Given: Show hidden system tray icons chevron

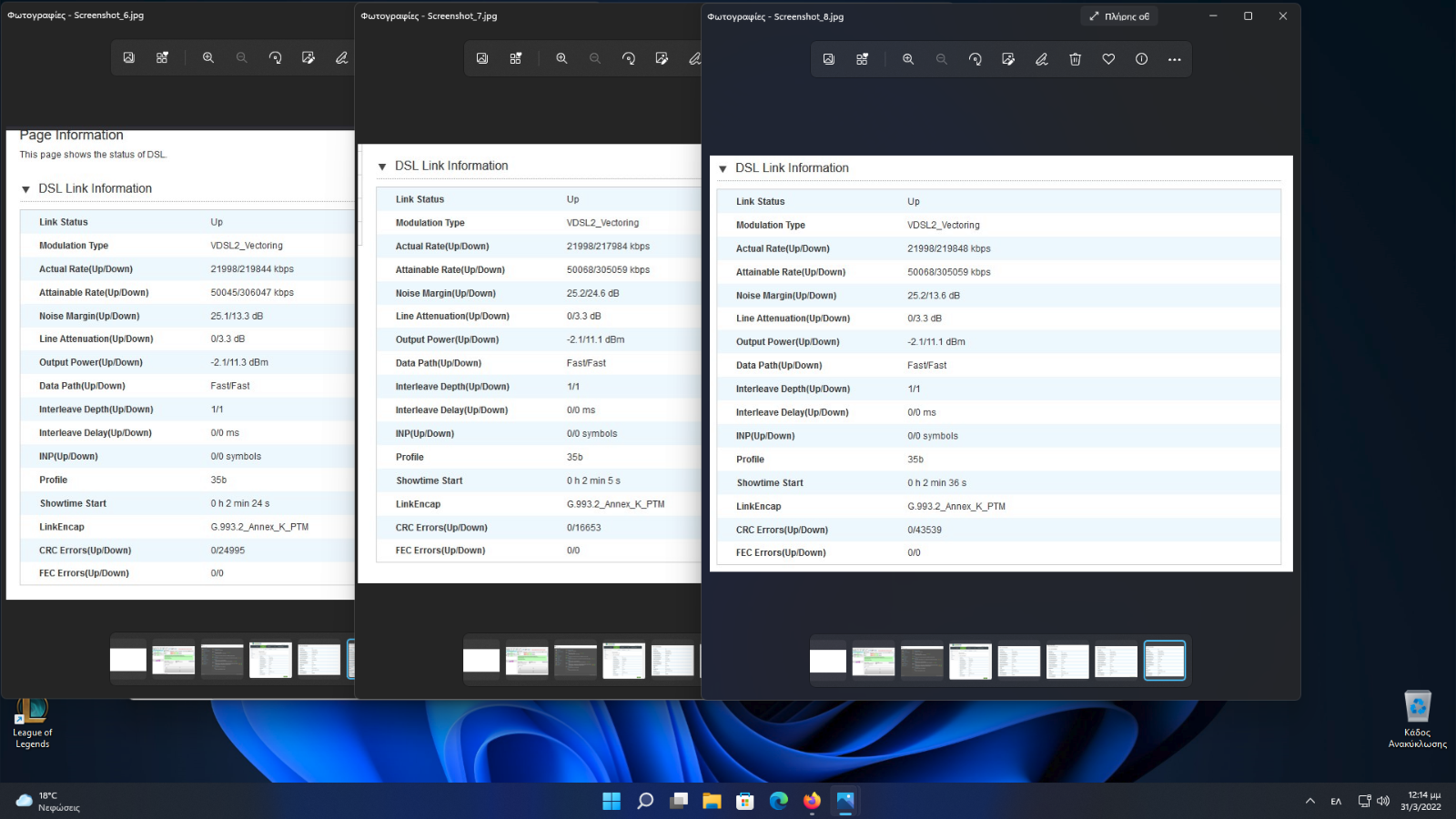Looking at the screenshot, I should point(1310,801).
